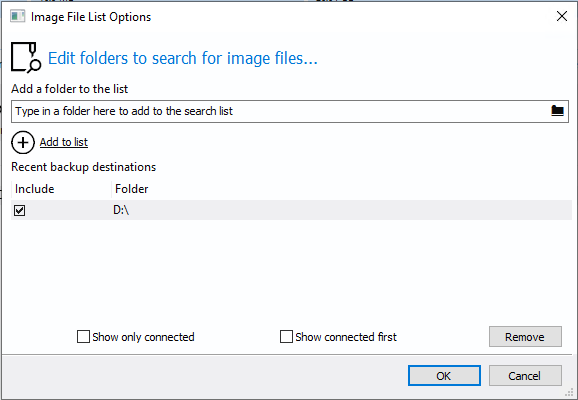This screenshot has height=400, width=578.
Task: Confirm with the OK button
Action: pos(444,376)
